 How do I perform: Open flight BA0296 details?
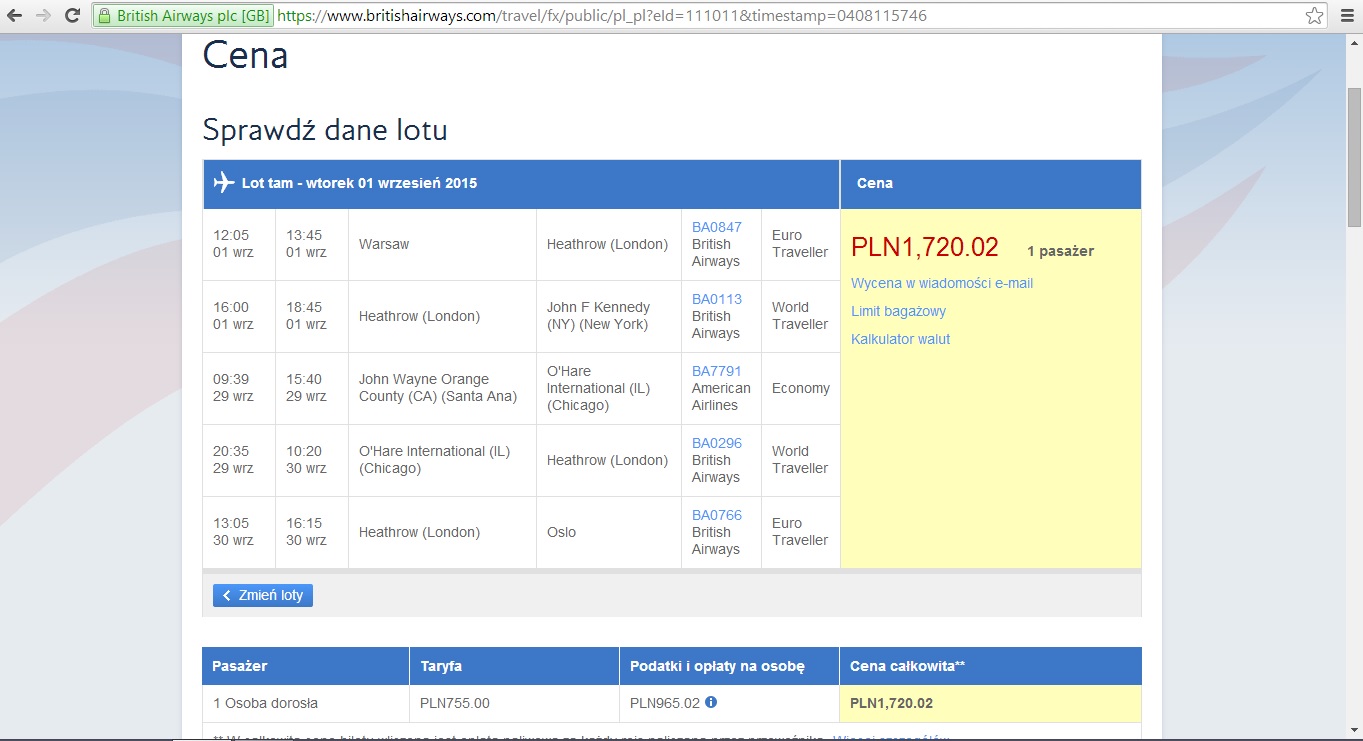(x=717, y=443)
